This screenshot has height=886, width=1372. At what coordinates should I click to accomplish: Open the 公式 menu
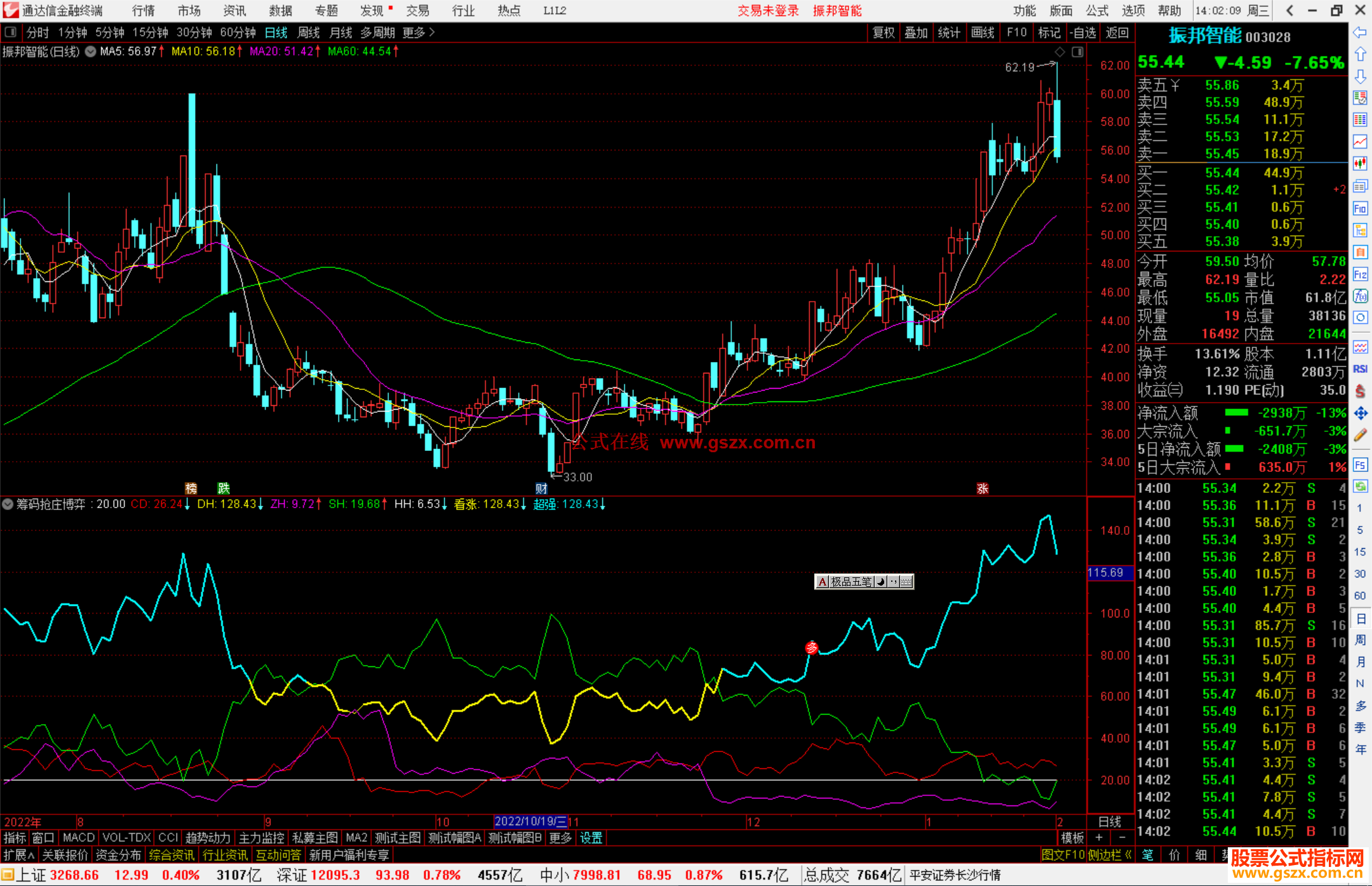click(1097, 11)
